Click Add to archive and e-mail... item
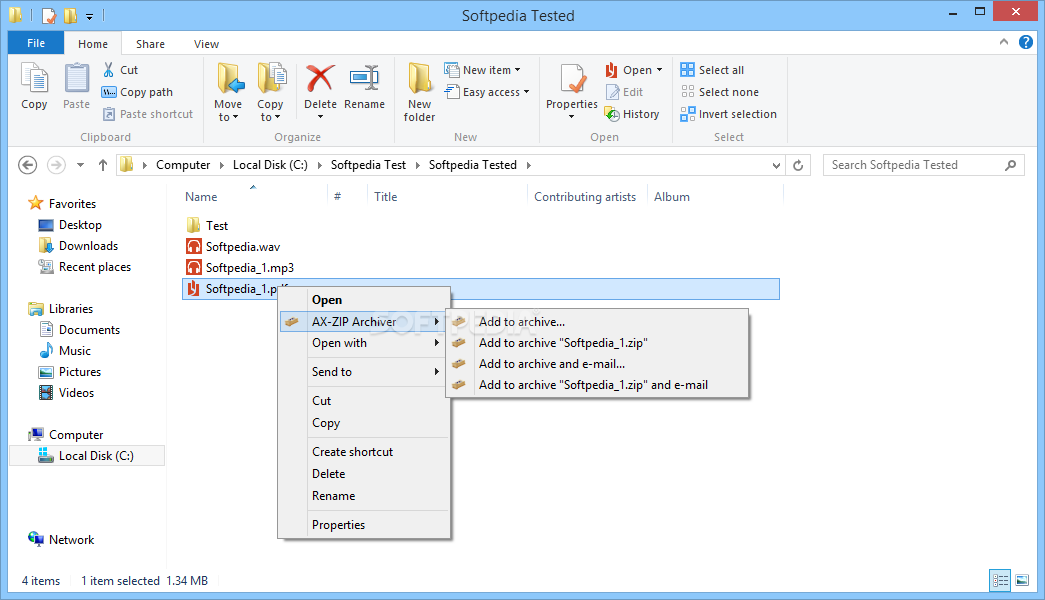Screen dimensions: 1045x600 [x=597, y=364]
